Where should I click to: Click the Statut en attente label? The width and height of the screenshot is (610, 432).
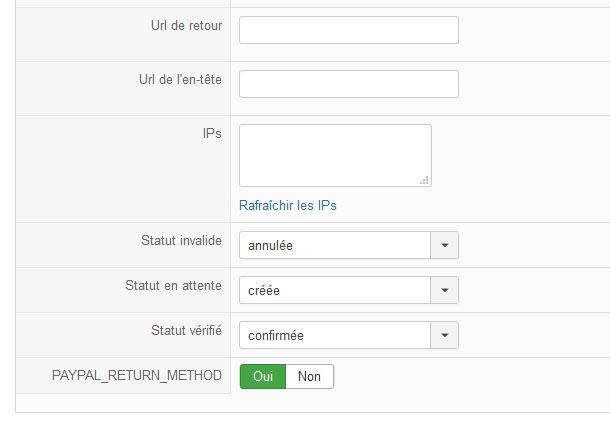[174, 285]
